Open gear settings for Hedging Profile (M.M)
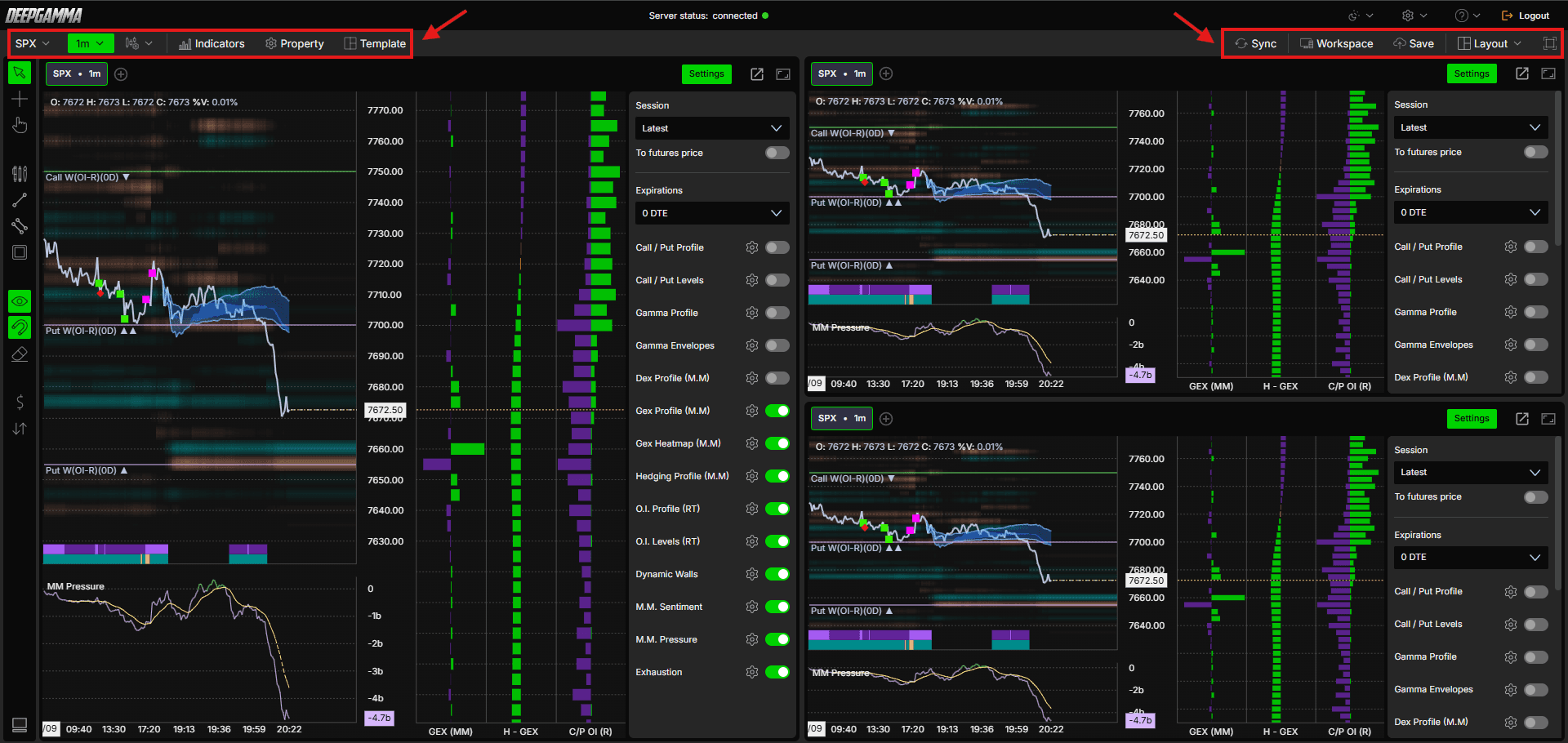This screenshot has width=1568, height=743. 752,476
